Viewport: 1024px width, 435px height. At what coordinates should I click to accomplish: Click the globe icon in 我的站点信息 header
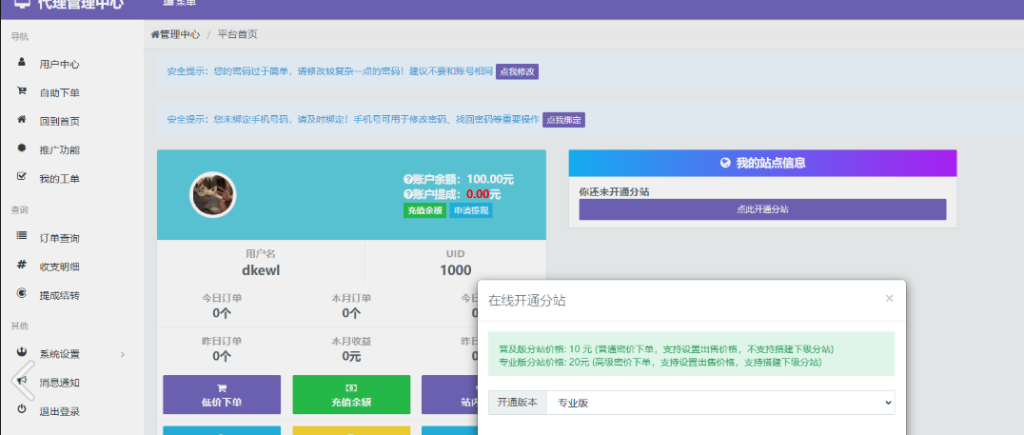pyautogui.click(x=725, y=163)
